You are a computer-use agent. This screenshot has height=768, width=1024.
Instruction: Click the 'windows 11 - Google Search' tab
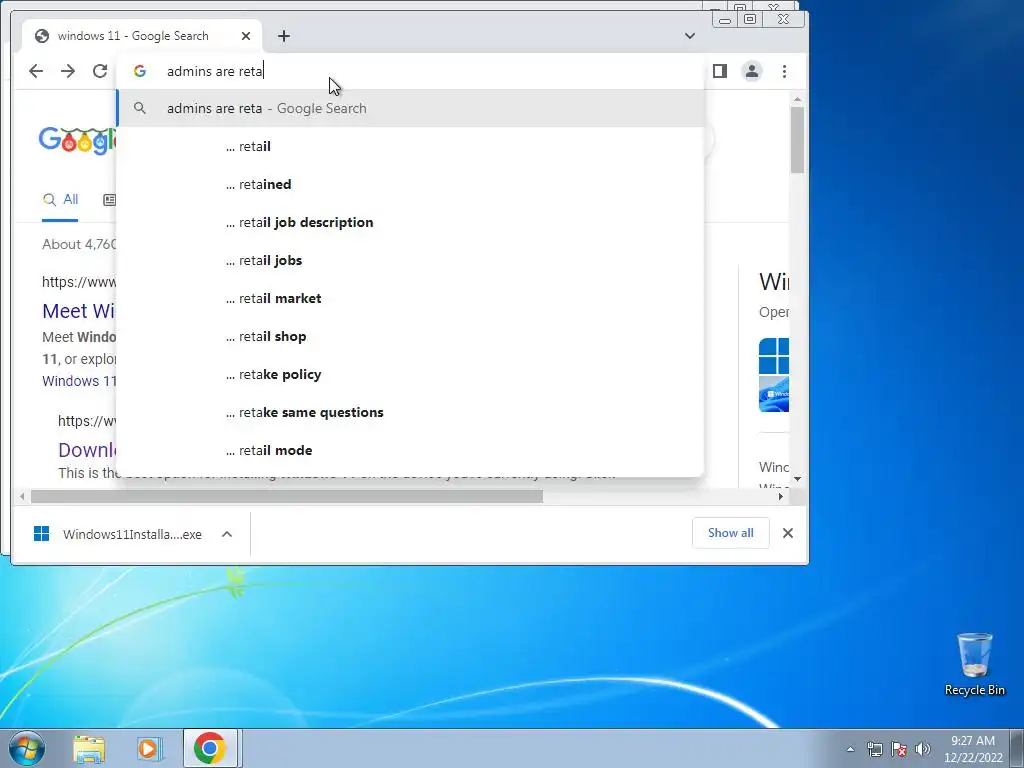pos(142,36)
